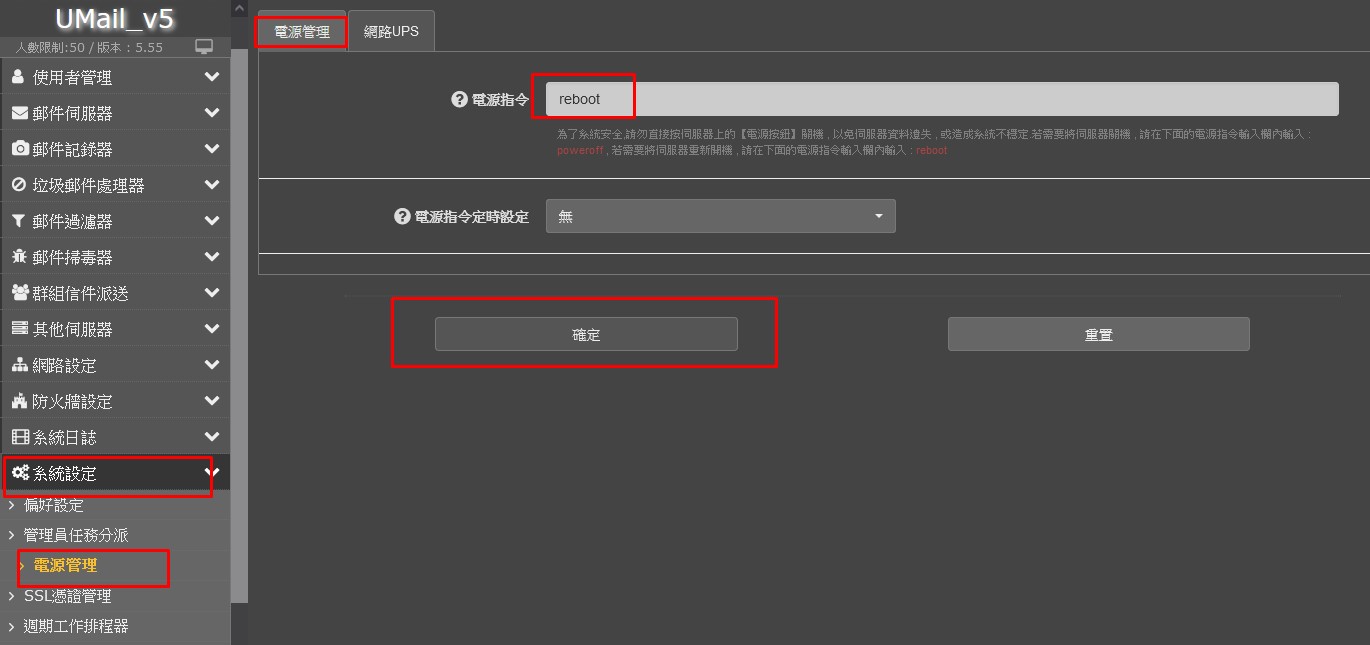Click the help icon beside 電源指令
Screen dimensions: 1370x645
click(460, 100)
